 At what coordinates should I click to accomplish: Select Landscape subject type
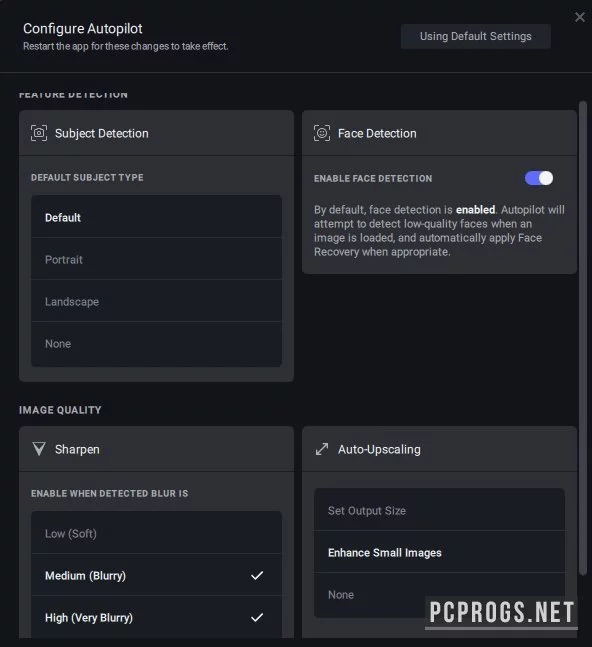[x=156, y=301]
